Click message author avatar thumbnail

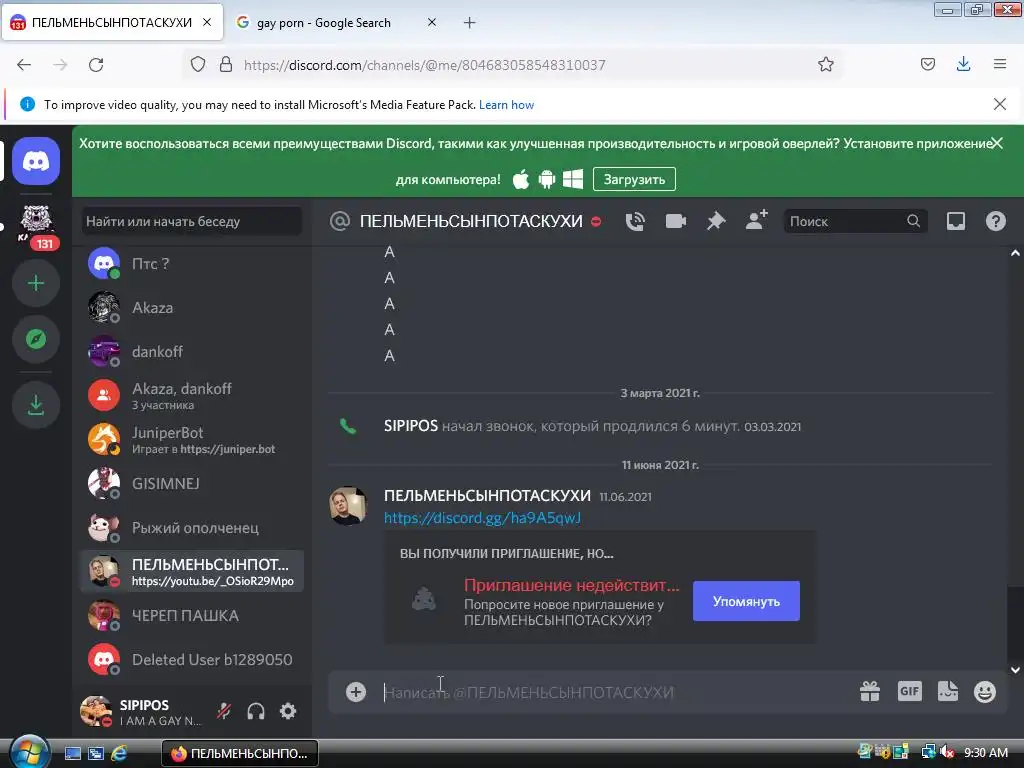click(x=348, y=505)
